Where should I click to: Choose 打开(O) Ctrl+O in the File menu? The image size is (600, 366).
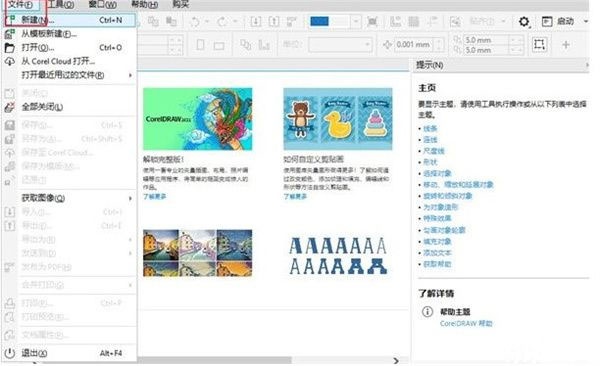pos(69,47)
